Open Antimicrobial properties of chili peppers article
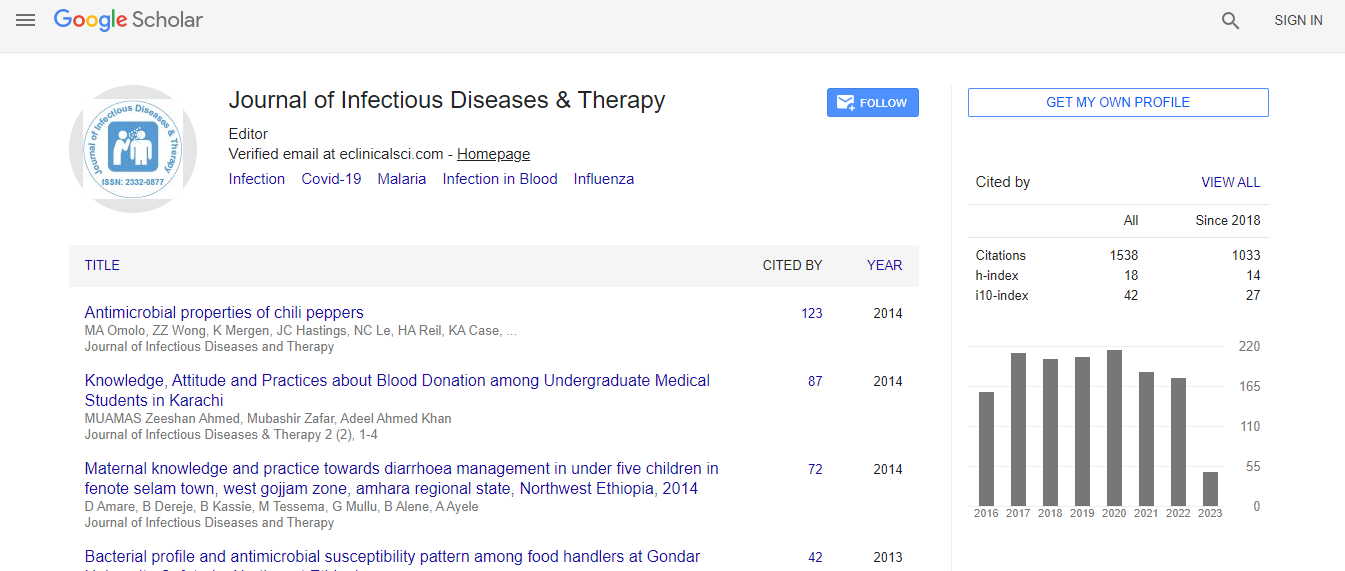Image resolution: width=1345 pixels, height=571 pixels. [224, 313]
